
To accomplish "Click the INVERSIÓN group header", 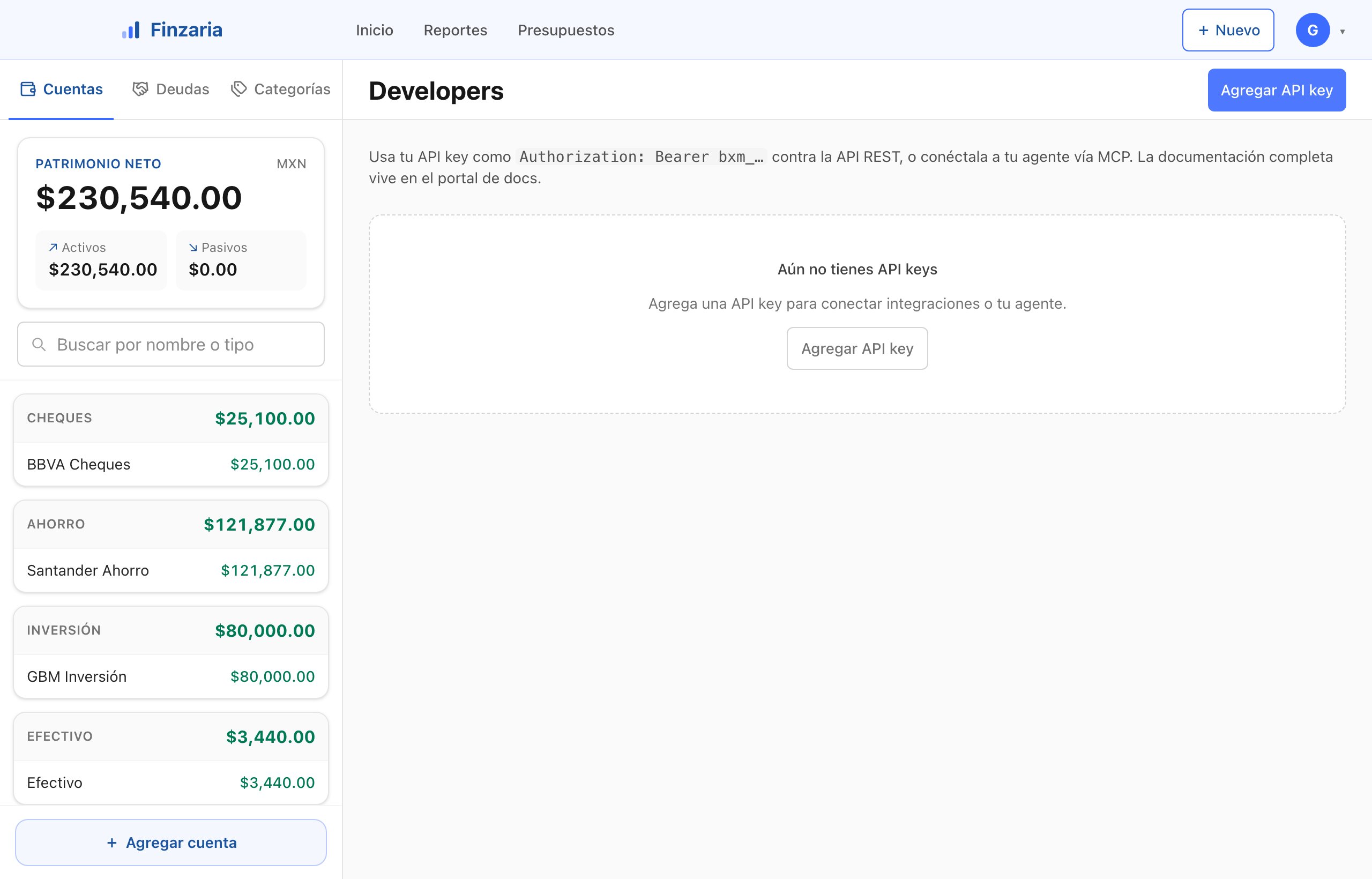I will (x=171, y=631).
